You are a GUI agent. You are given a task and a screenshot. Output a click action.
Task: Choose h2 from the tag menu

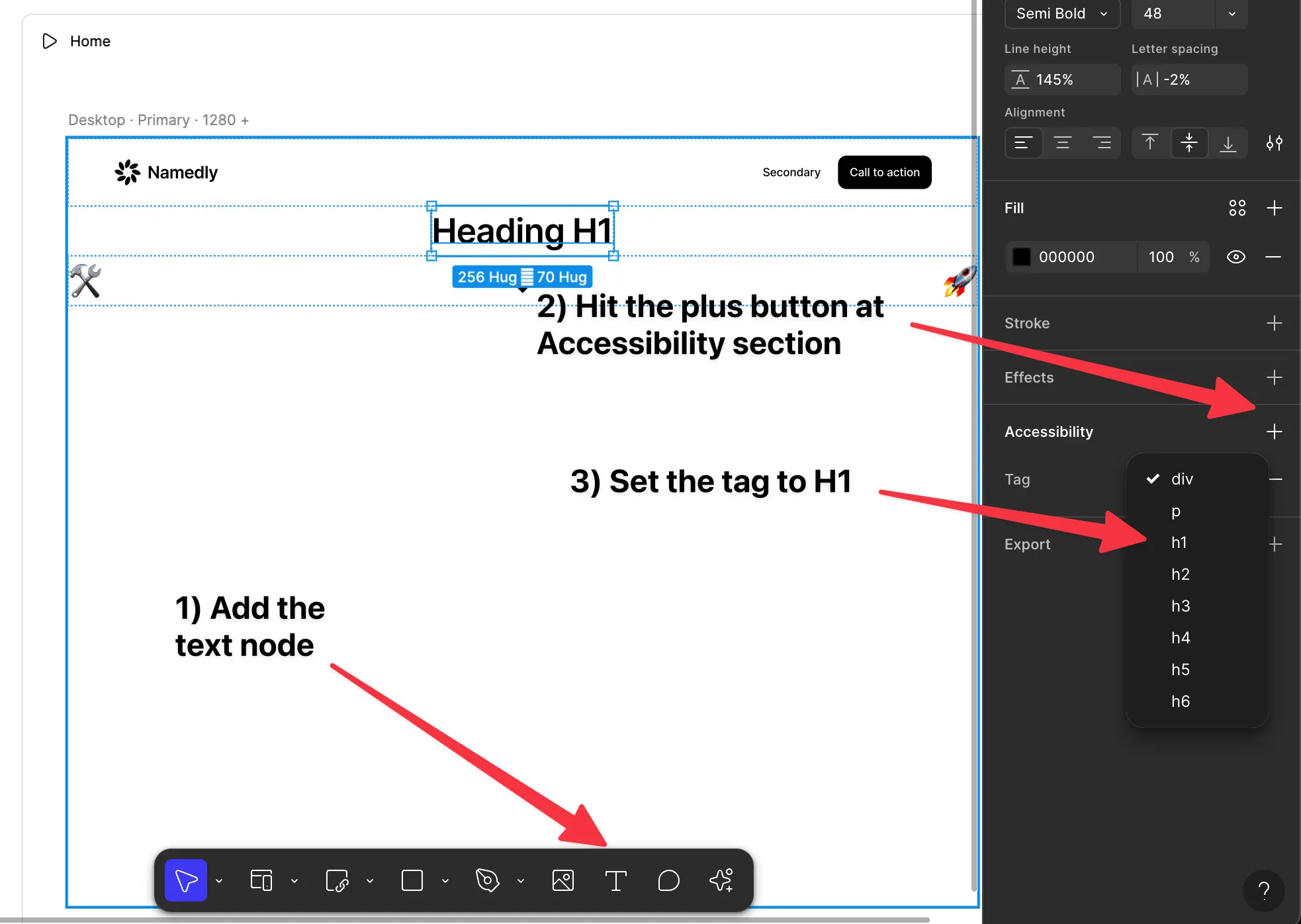point(1197,575)
